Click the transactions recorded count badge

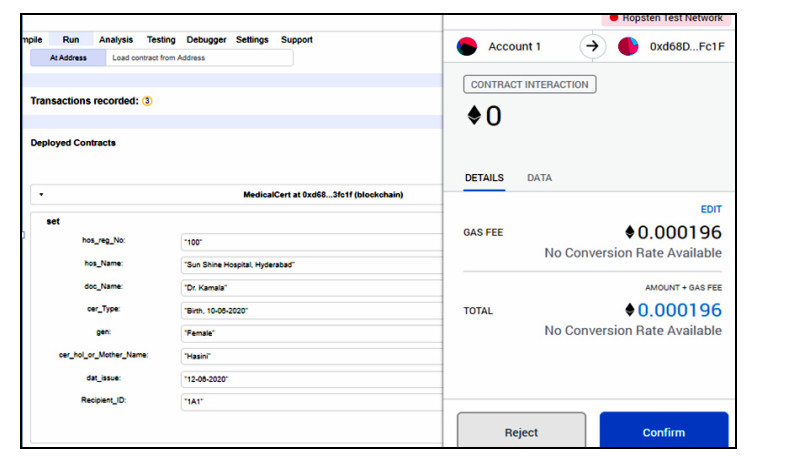pyautogui.click(x=147, y=101)
